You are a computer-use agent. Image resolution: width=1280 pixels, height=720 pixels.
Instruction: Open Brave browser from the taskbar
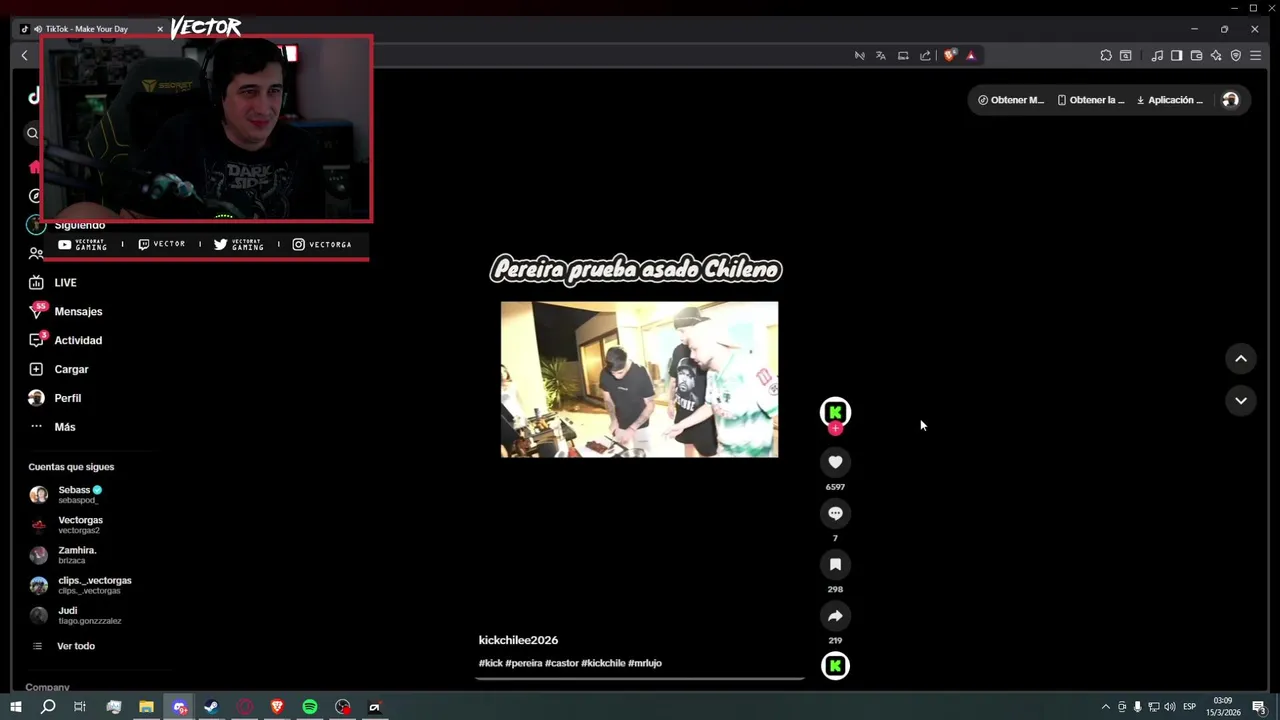coord(277,707)
